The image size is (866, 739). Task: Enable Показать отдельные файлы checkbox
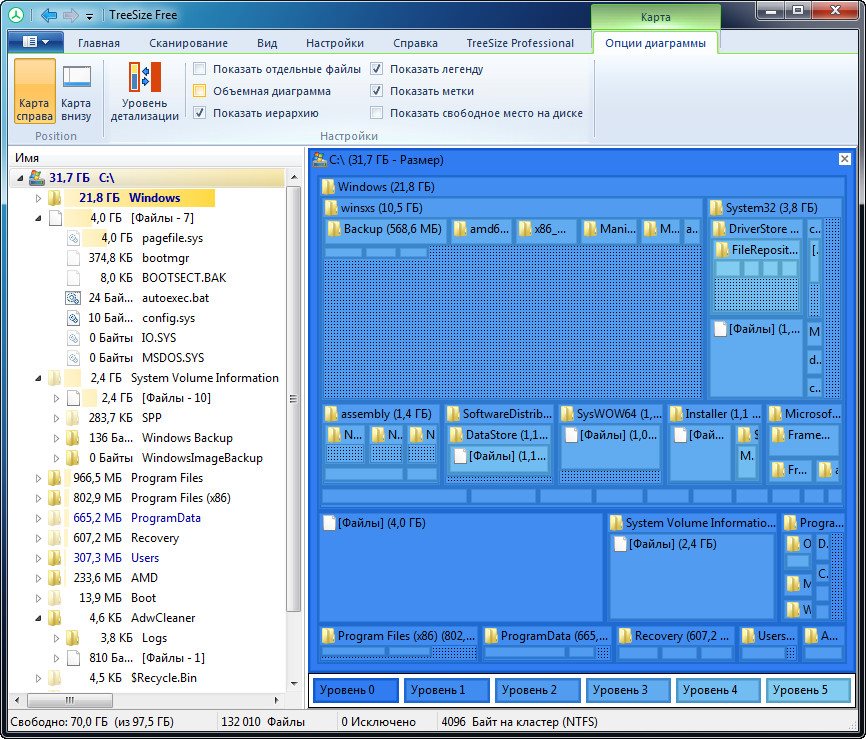tap(199, 69)
